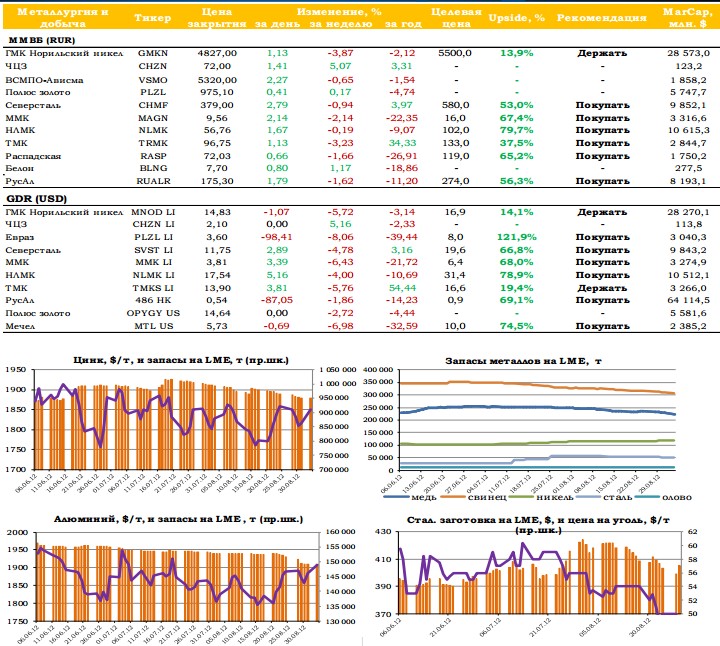The height and width of the screenshot is (646, 720).
Task: Click the 486 HK ticker
Action: pyautogui.click(x=153, y=300)
